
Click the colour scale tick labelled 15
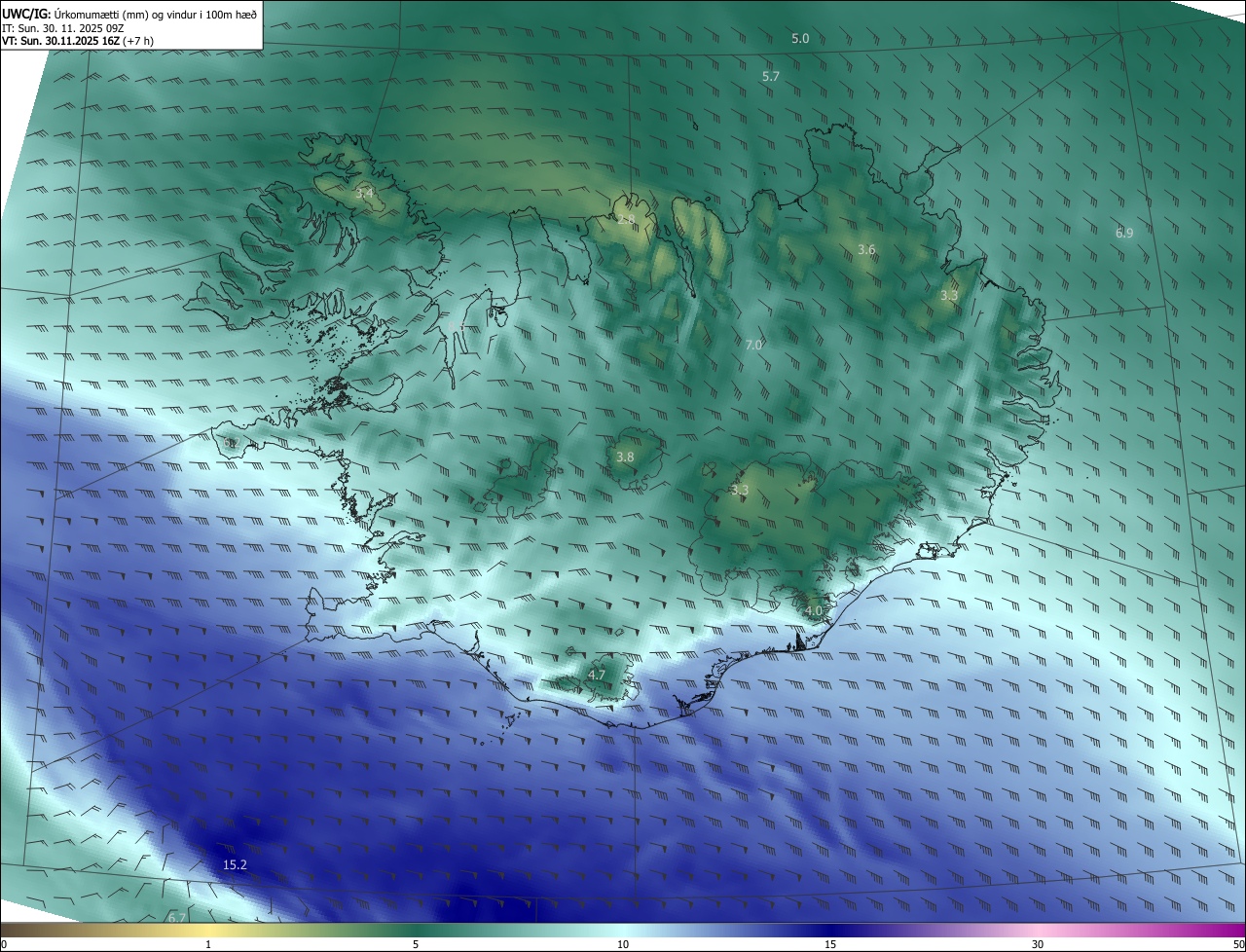tap(830, 944)
